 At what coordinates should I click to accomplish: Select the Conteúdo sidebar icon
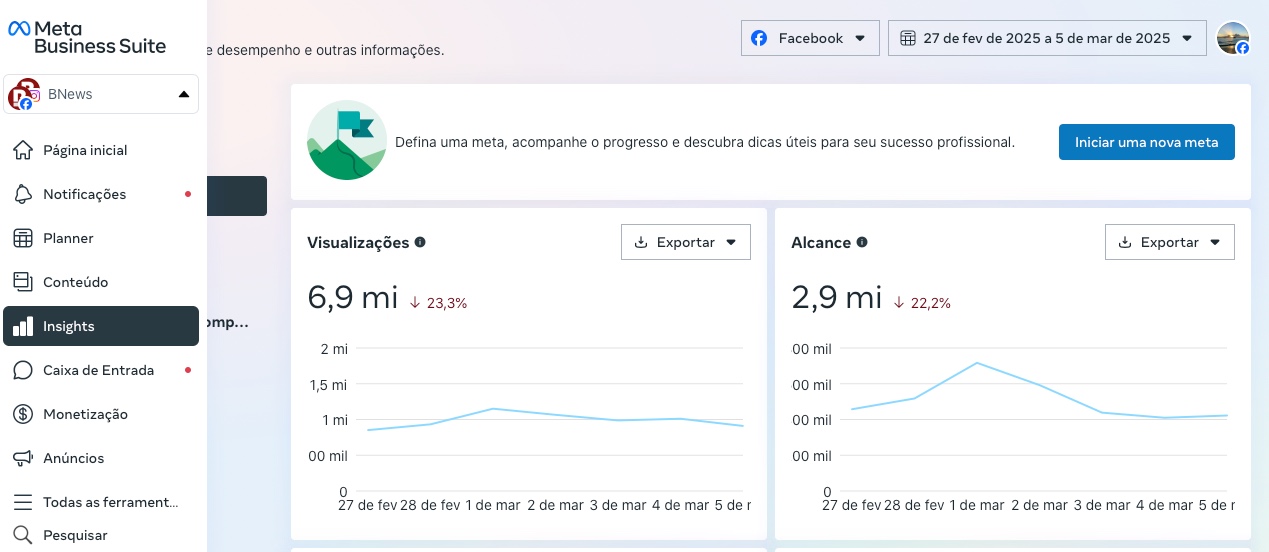(x=23, y=282)
